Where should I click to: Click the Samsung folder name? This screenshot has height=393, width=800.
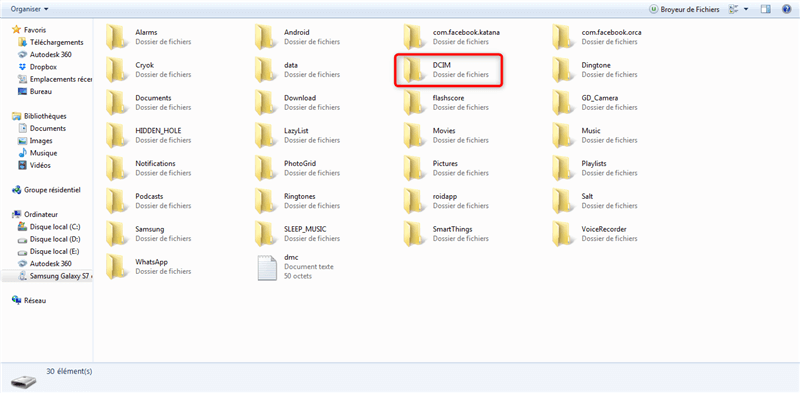149,229
